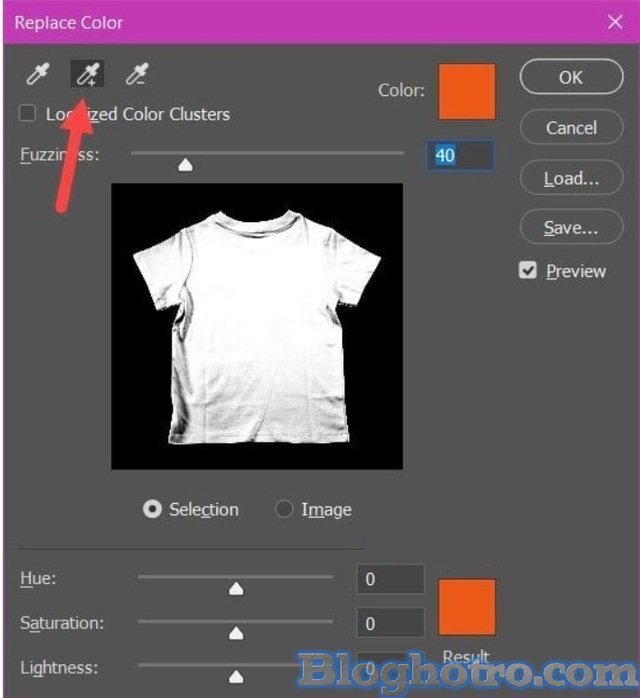Screen dimensions: 640x698
Task: Choose the Selection radio option
Action: 152,509
